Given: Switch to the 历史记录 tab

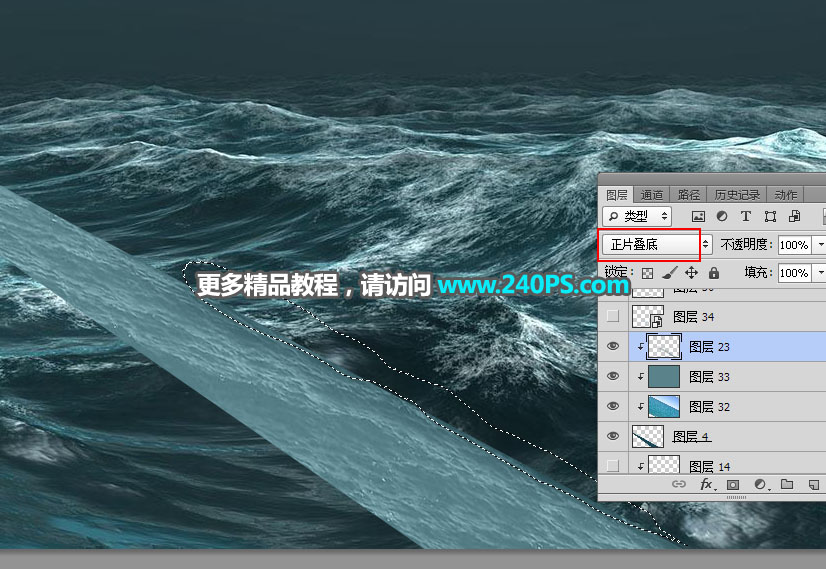Looking at the screenshot, I should point(737,195).
